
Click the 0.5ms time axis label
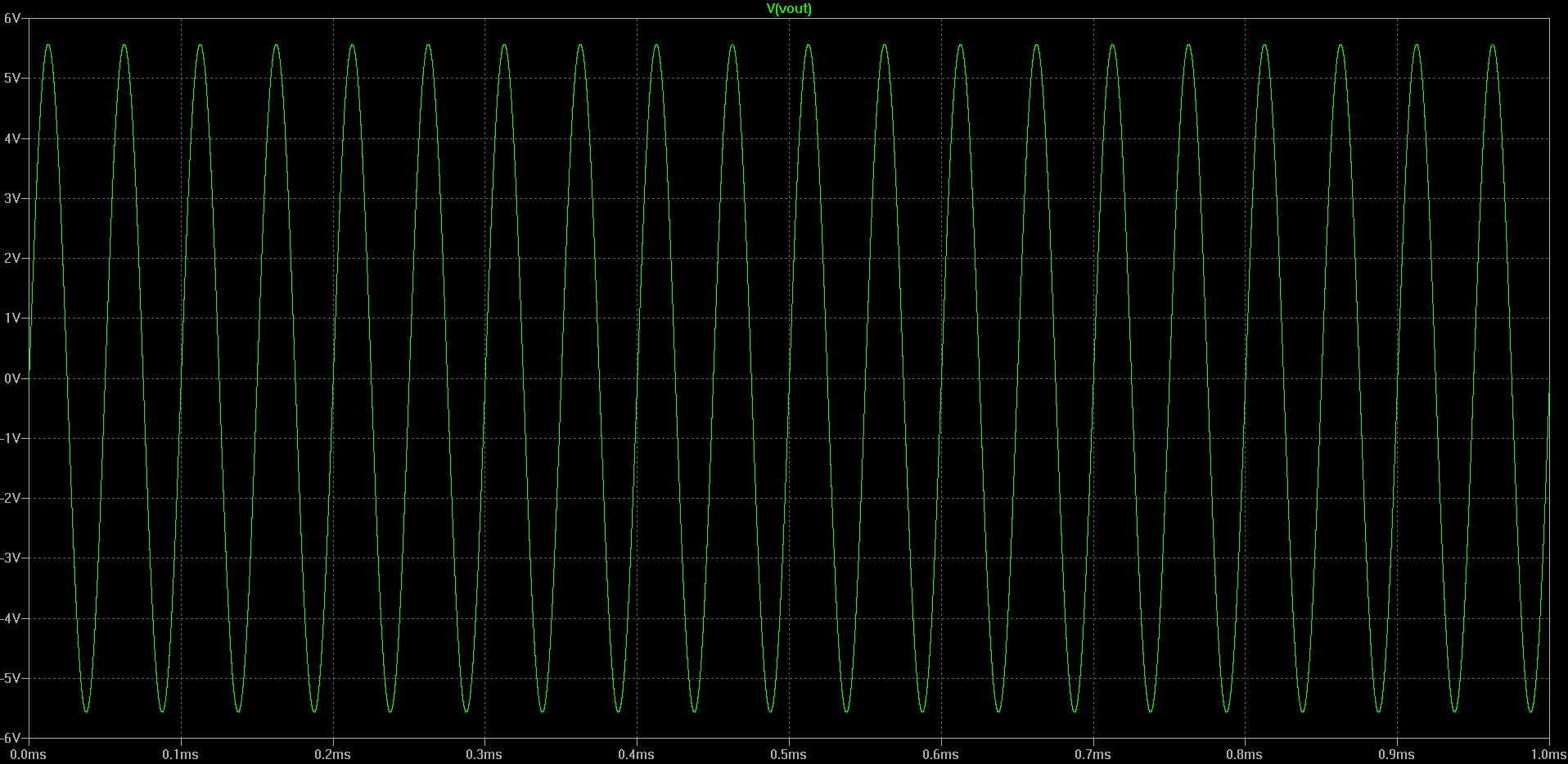pyautogui.click(x=788, y=754)
